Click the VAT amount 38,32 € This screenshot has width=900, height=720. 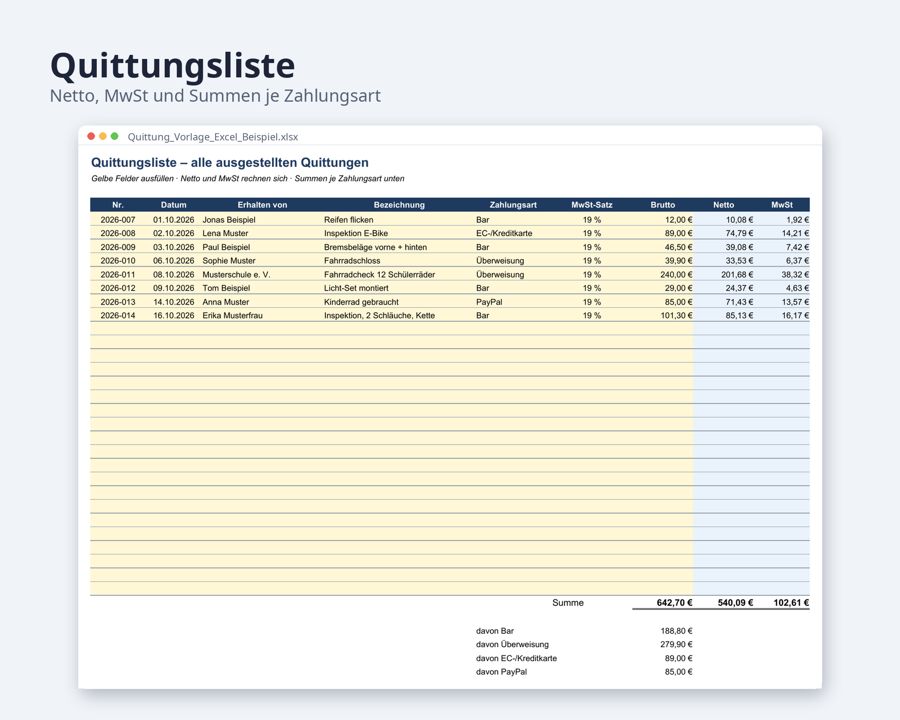(x=795, y=274)
